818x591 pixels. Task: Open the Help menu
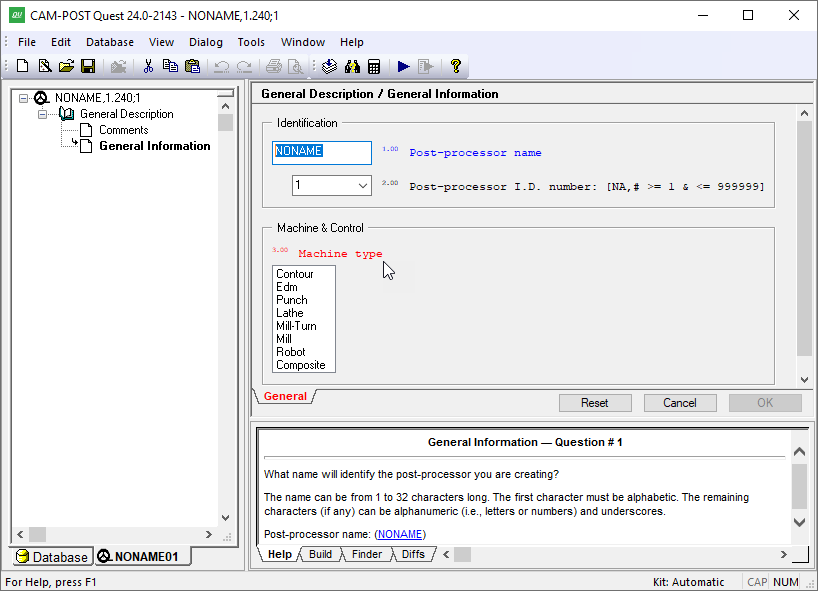[x=352, y=42]
